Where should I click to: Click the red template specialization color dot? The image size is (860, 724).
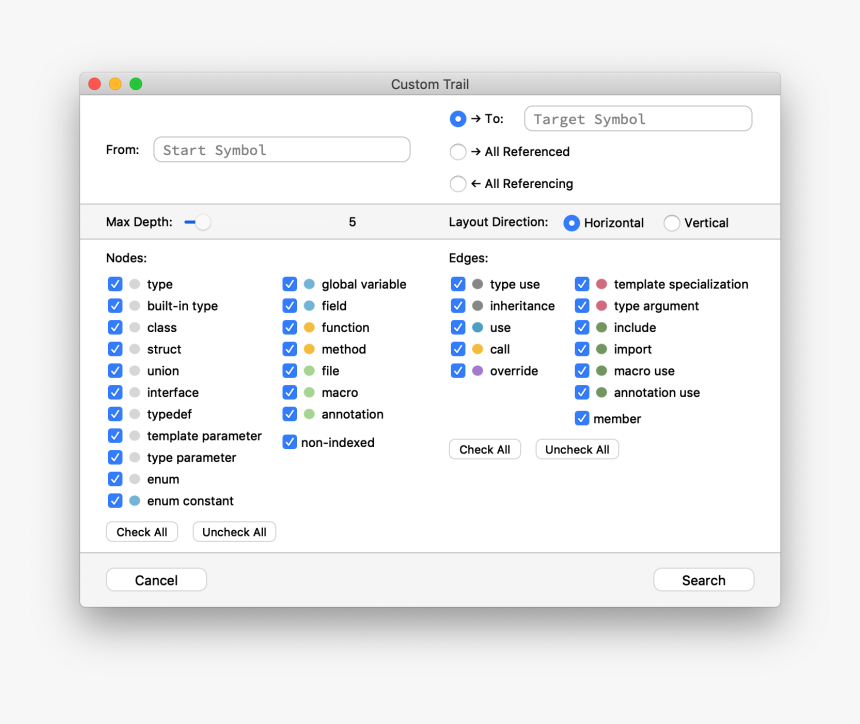[x=600, y=284]
